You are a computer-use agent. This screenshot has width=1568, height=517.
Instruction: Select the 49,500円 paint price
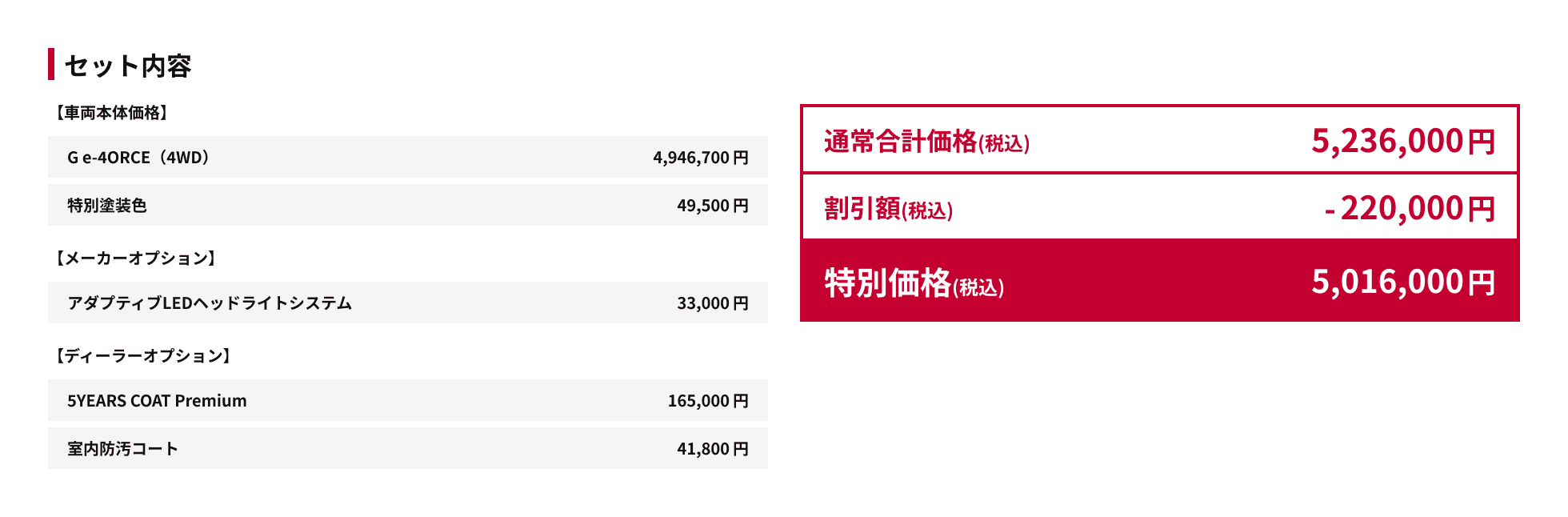click(712, 206)
